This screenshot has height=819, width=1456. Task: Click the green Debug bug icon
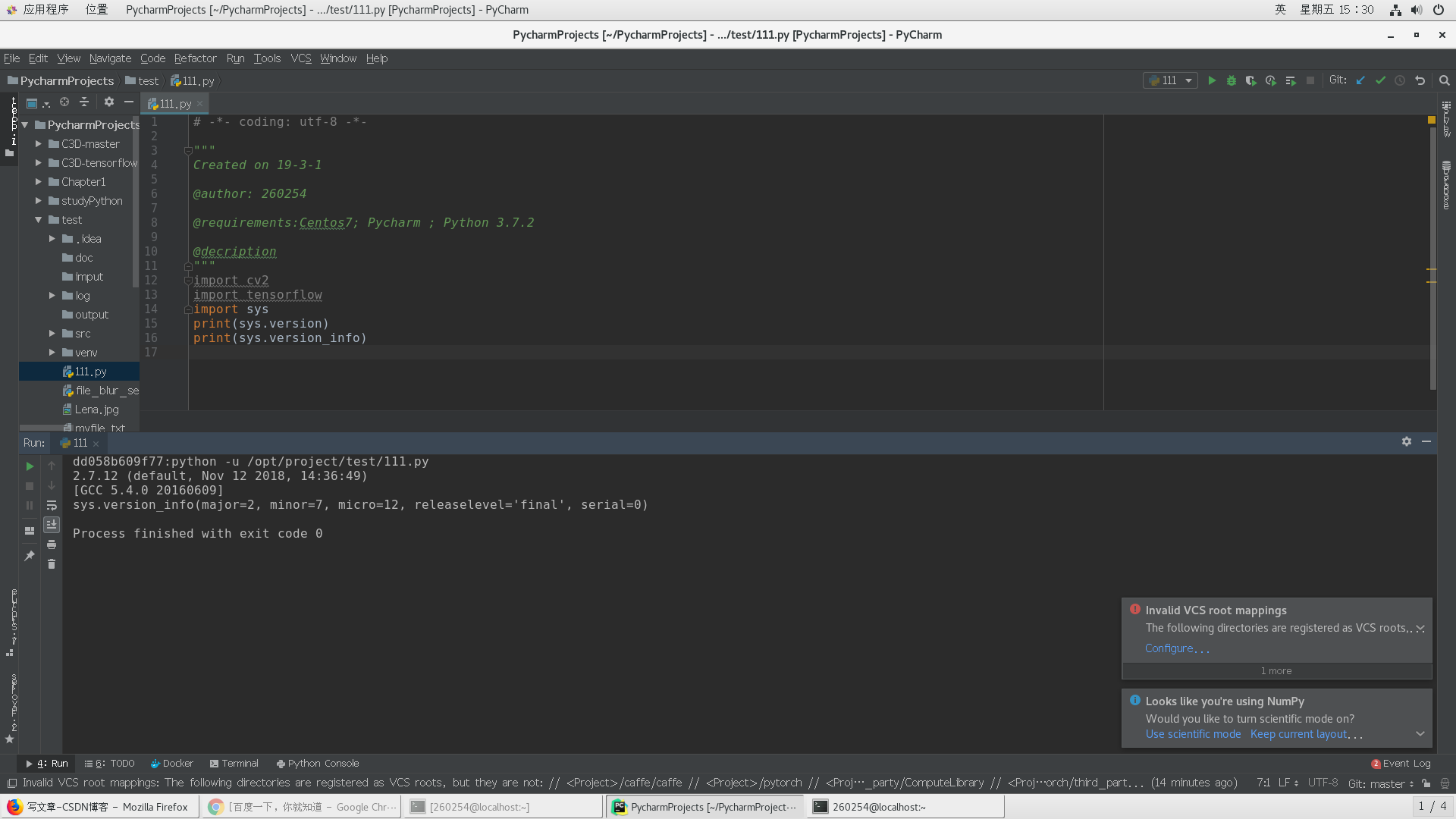click(x=1232, y=80)
